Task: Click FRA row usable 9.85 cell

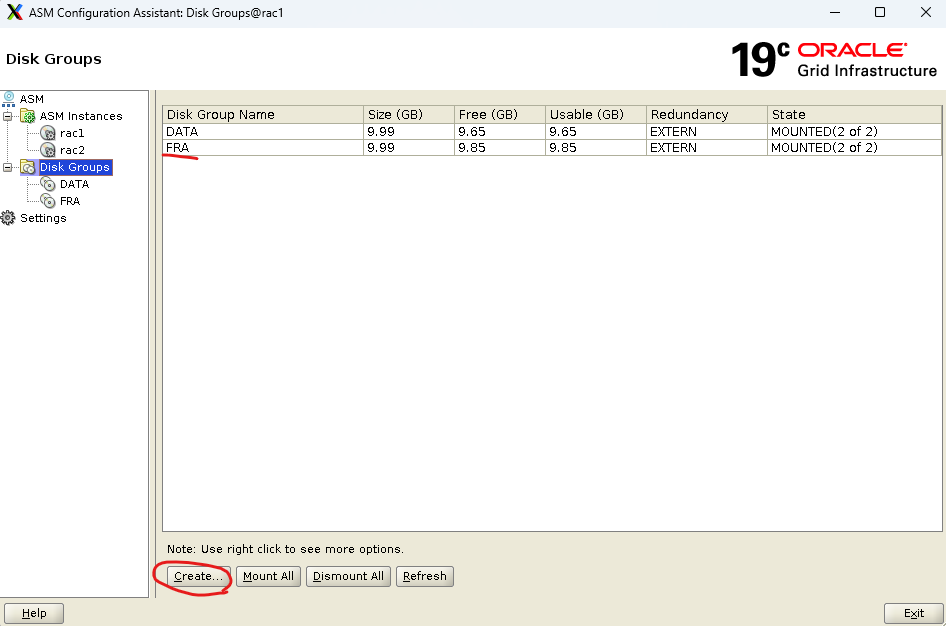Action: (596, 148)
